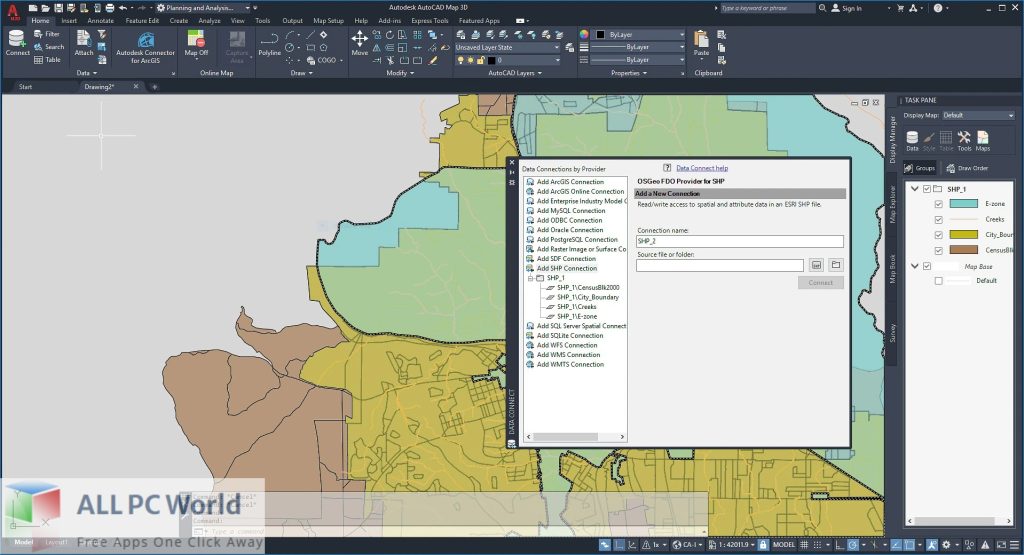Open the Map Setup ribbon tab
This screenshot has height=555, width=1024.
click(328, 21)
